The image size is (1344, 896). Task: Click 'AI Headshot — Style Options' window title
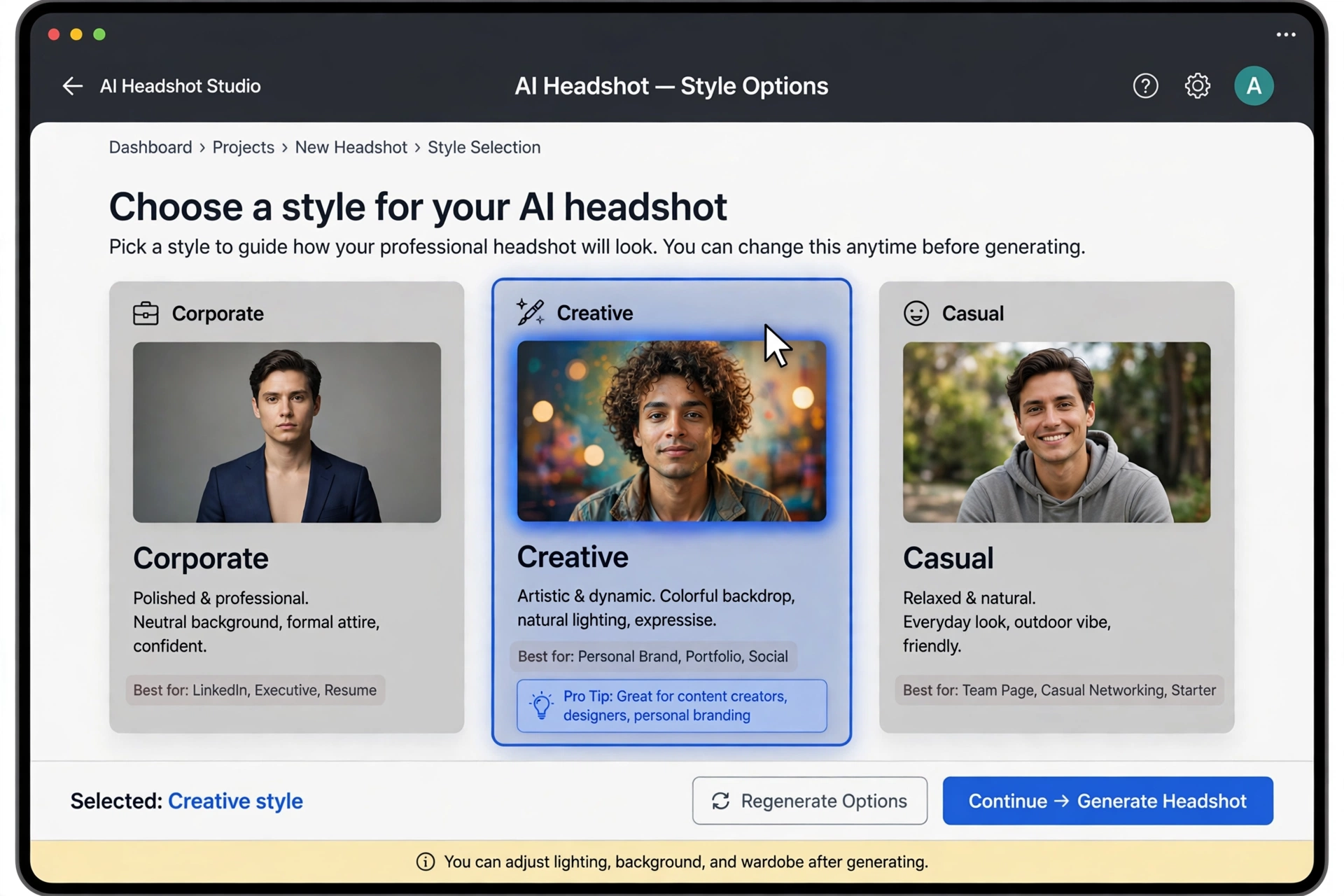pos(671,86)
